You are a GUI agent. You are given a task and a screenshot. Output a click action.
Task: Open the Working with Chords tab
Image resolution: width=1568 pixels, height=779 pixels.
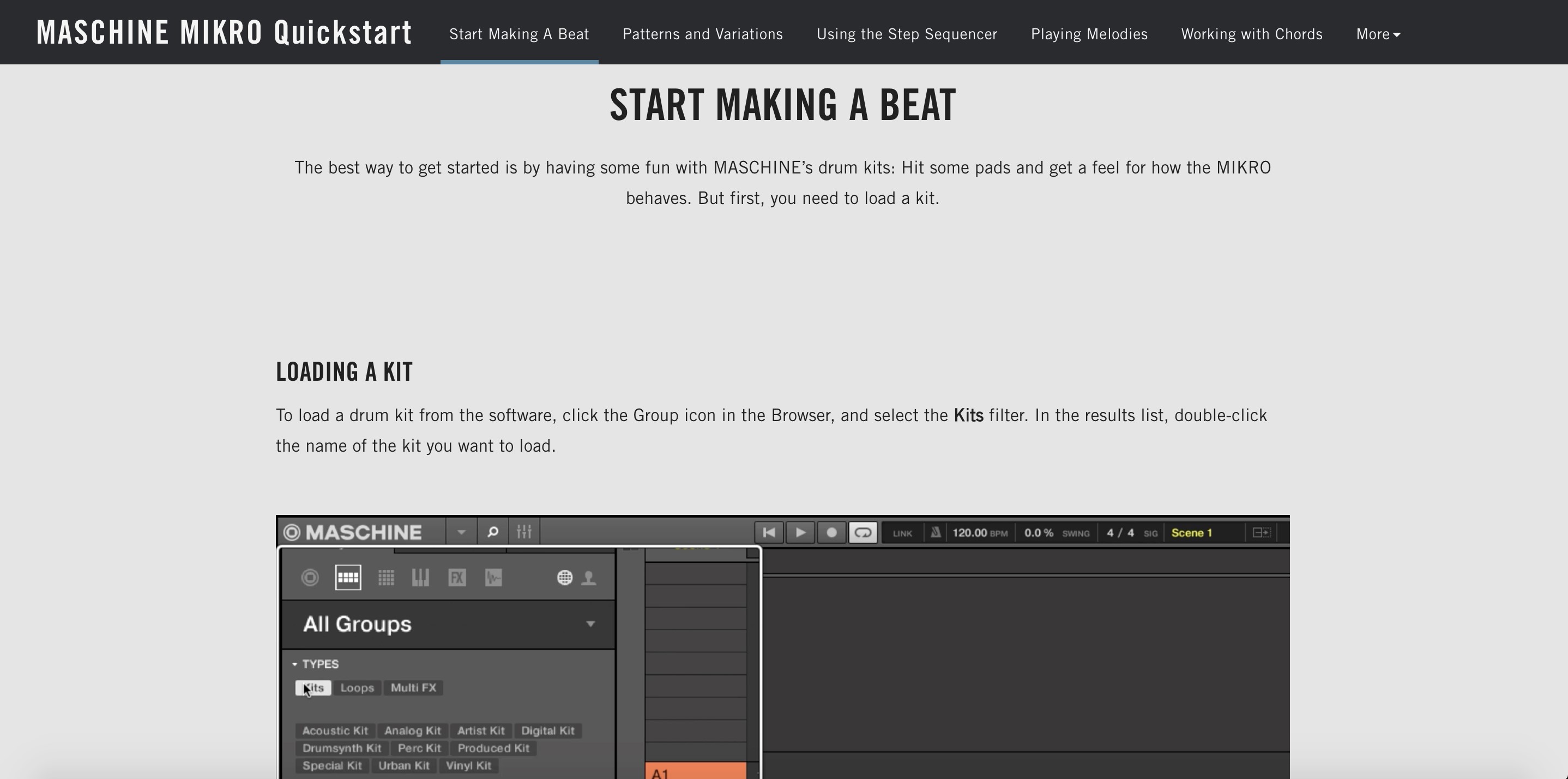point(1252,34)
